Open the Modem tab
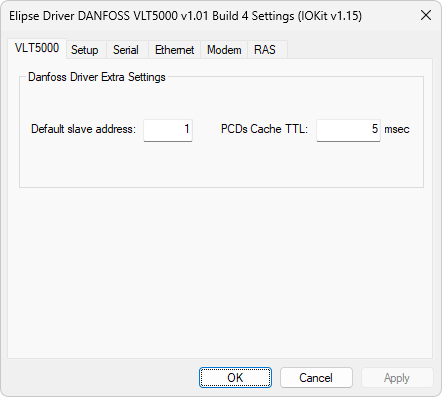 [224, 50]
